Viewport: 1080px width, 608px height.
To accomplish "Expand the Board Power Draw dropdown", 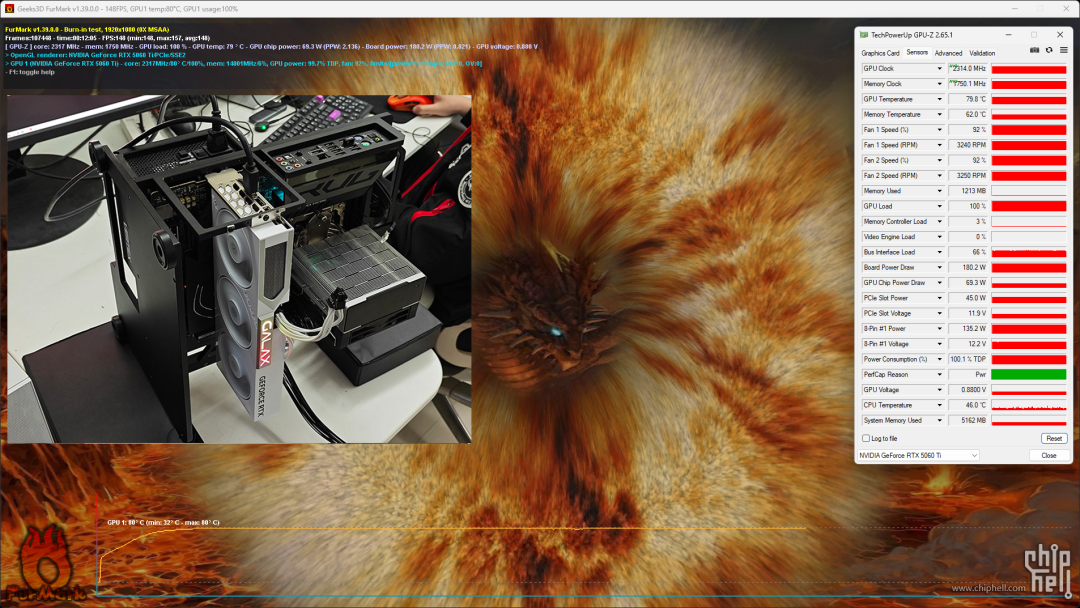I will 939,267.
